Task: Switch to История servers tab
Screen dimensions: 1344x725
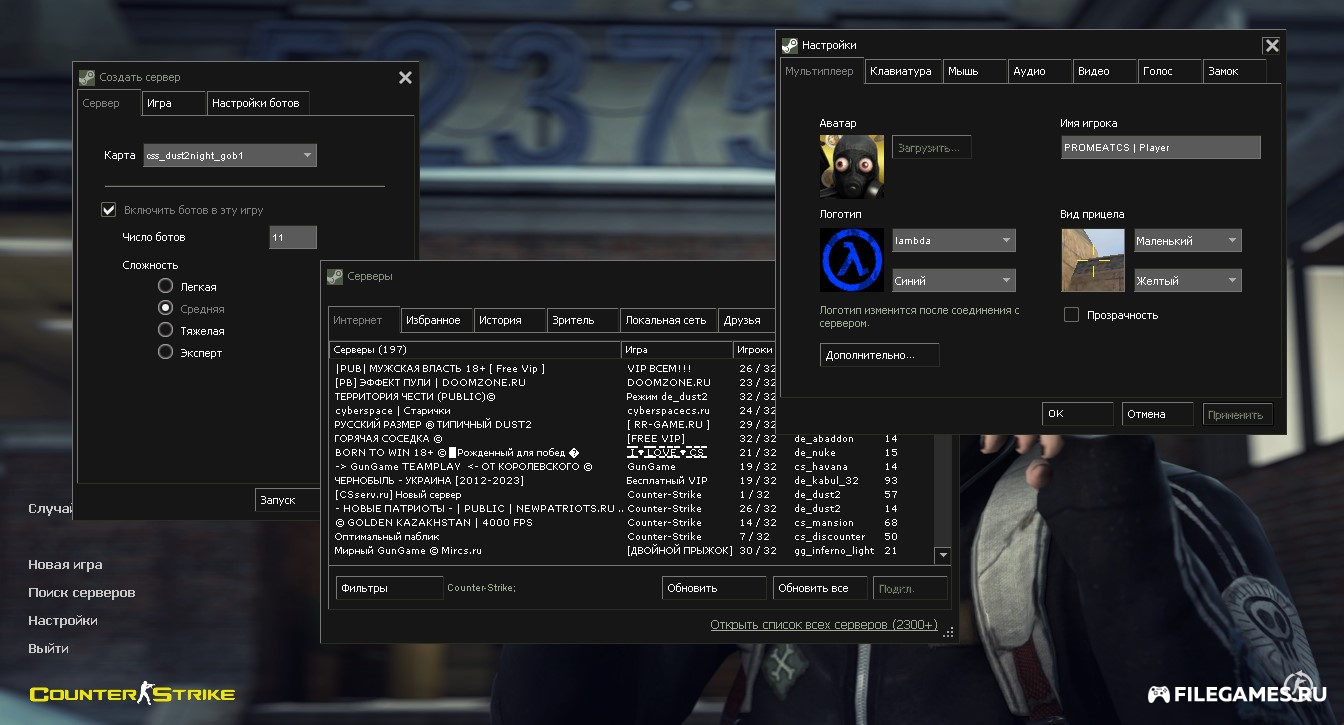Action: tap(510, 320)
